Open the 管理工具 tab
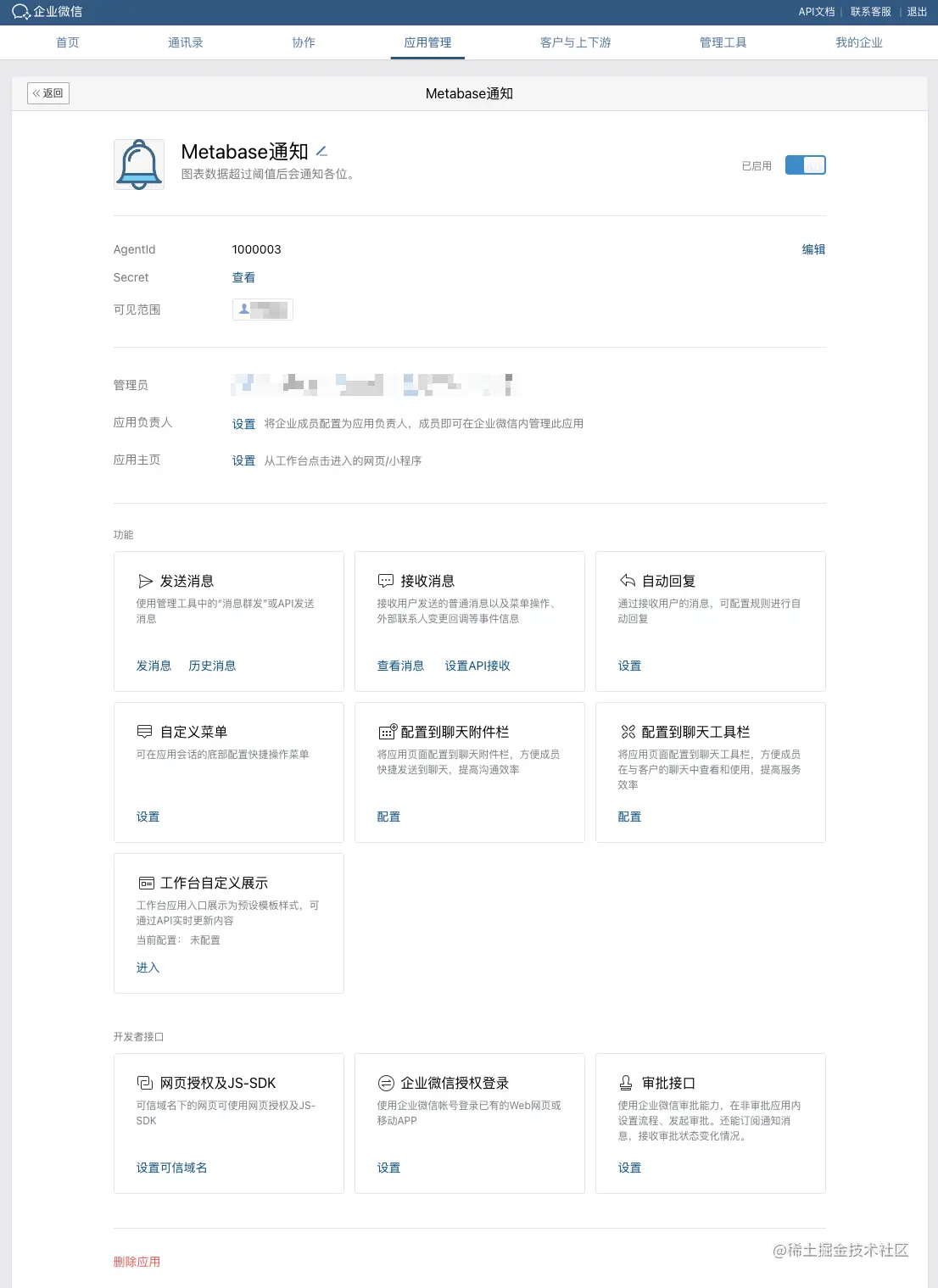This screenshot has height=1288, width=938. (723, 42)
